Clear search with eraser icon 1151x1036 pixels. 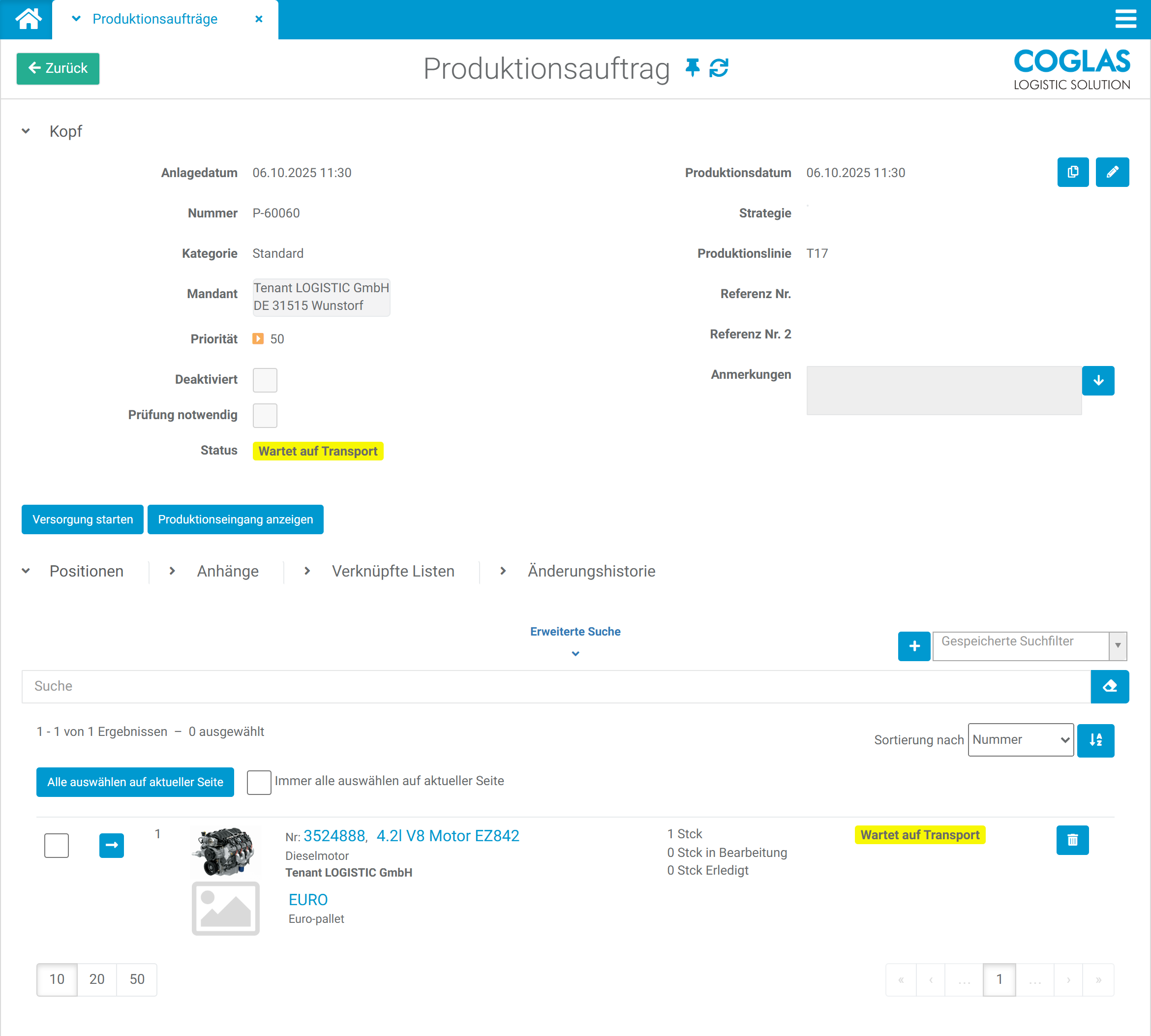tap(1110, 687)
